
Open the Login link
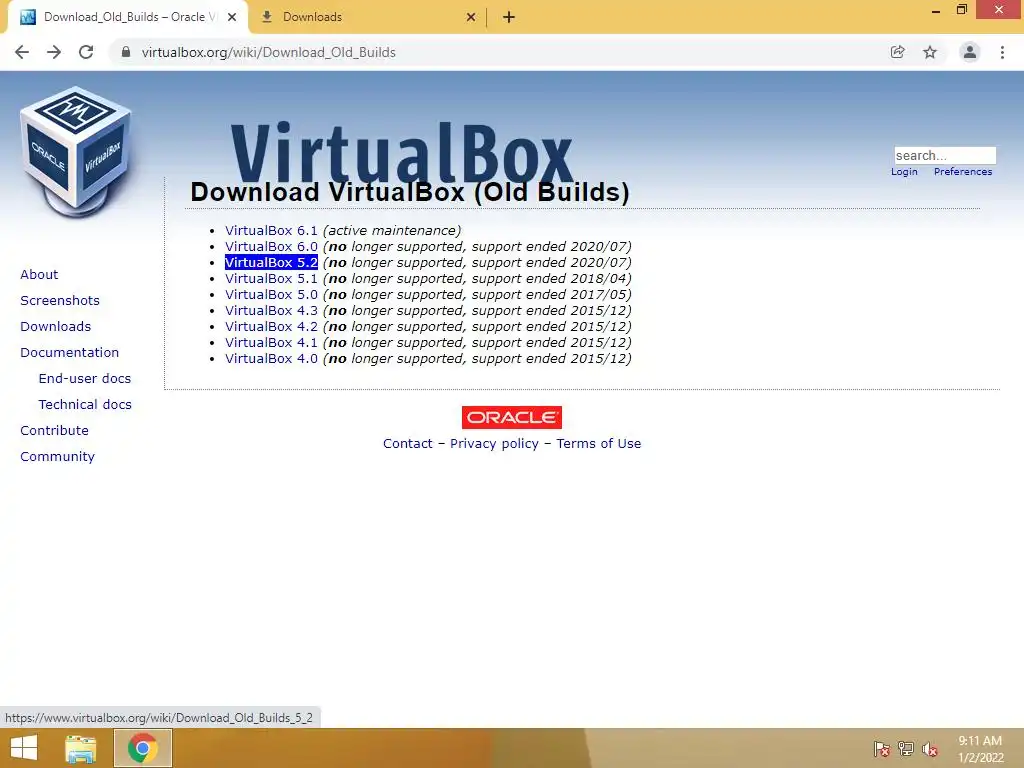[x=904, y=172]
